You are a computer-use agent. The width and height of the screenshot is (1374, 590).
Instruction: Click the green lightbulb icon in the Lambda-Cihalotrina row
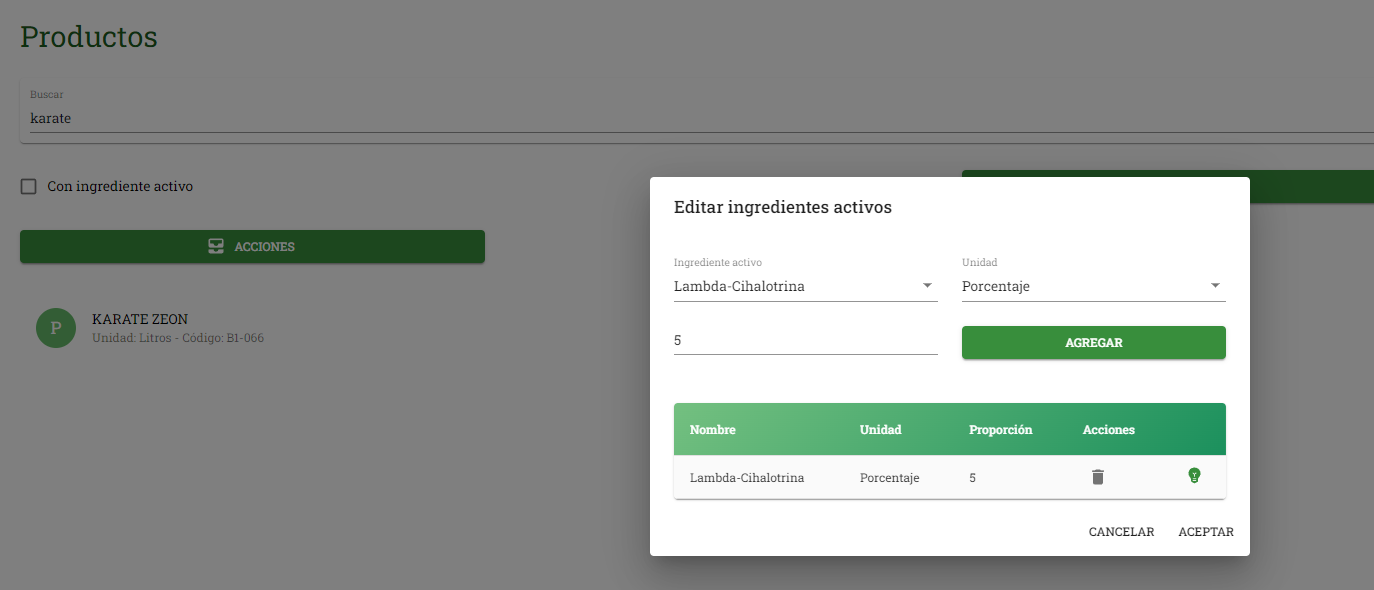(1193, 476)
